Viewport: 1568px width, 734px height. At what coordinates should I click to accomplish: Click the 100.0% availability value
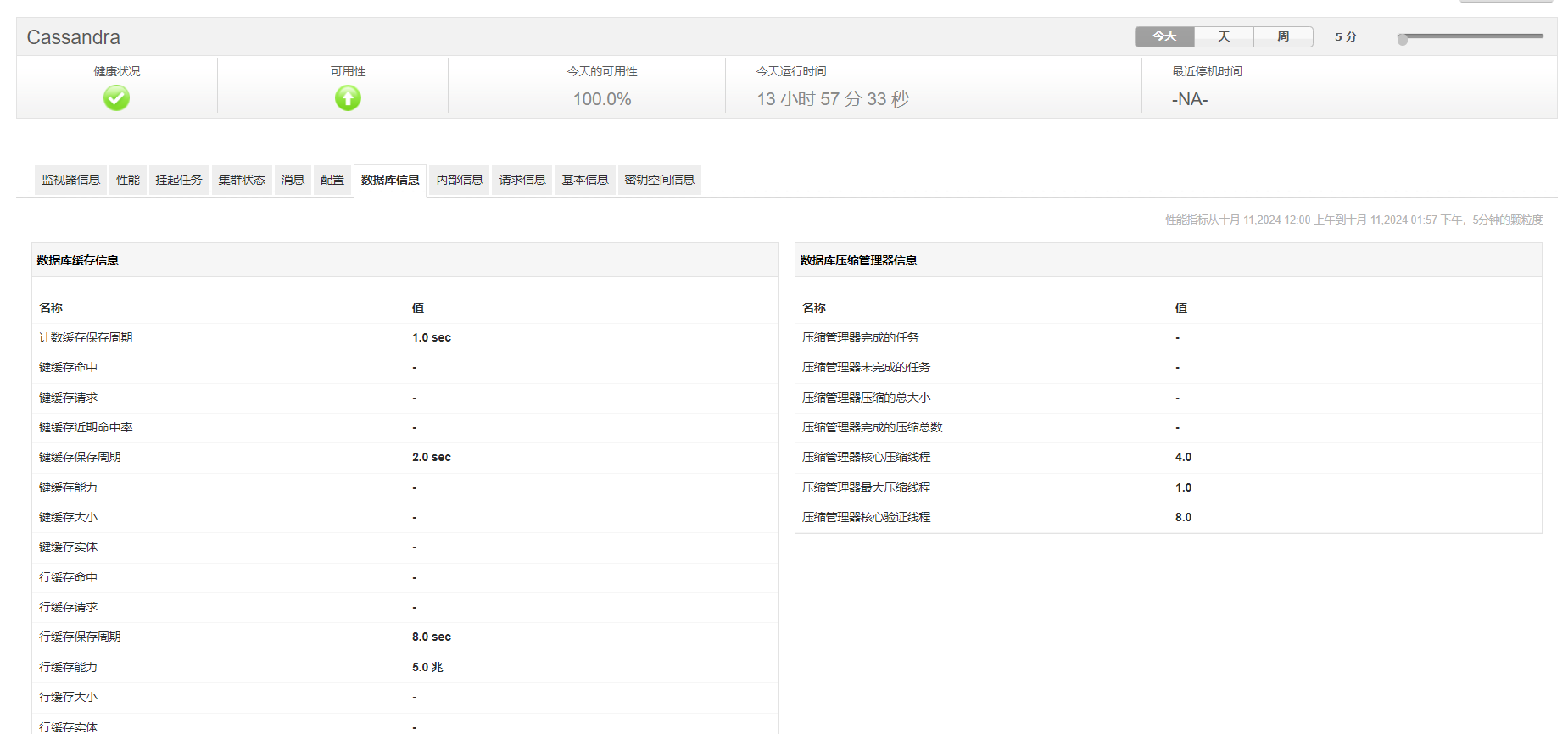[602, 99]
